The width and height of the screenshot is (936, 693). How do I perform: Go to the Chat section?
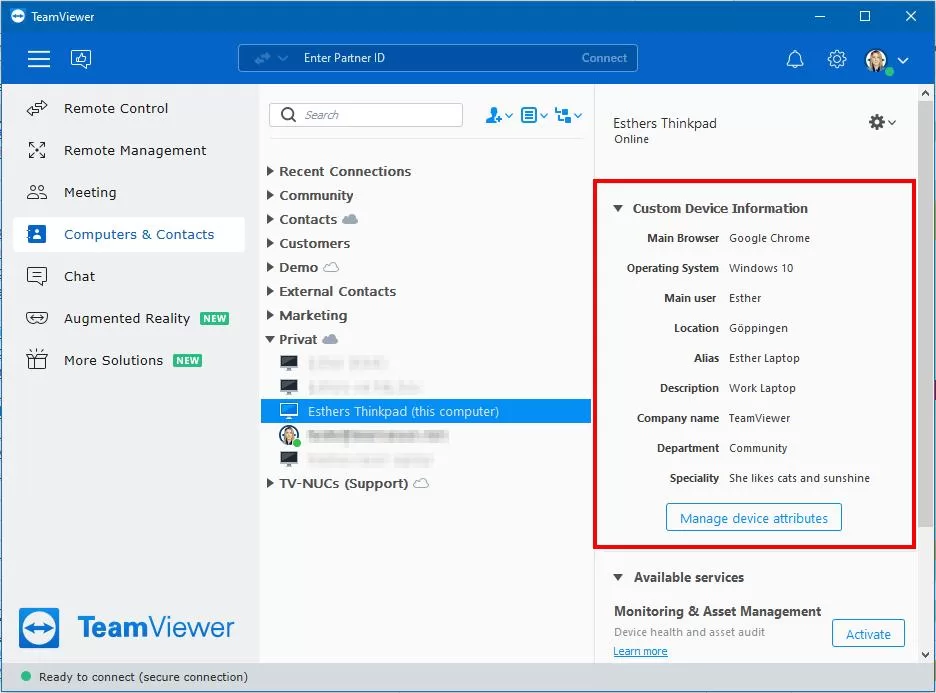pyautogui.click(x=79, y=276)
